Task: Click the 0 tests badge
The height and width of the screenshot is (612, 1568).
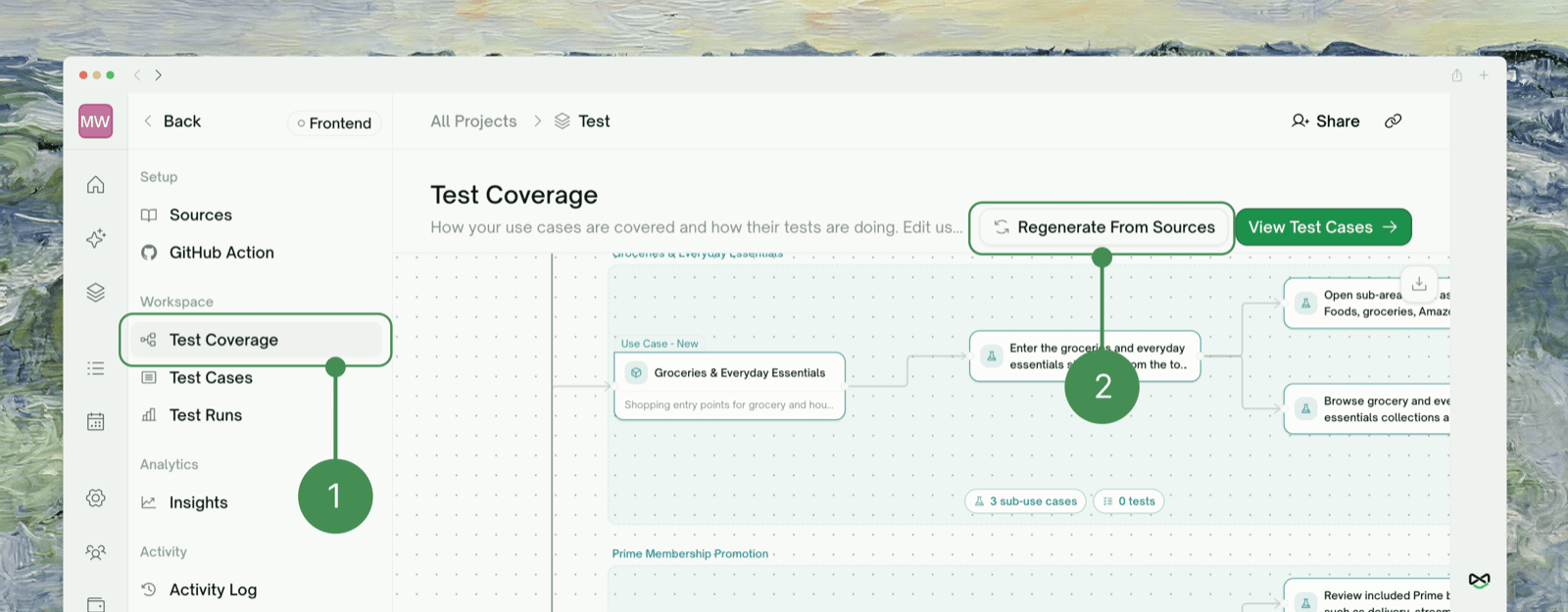Action: (1128, 501)
